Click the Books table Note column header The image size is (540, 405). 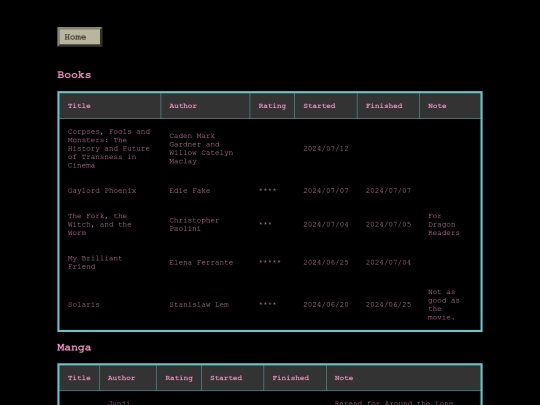pos(450,106)
